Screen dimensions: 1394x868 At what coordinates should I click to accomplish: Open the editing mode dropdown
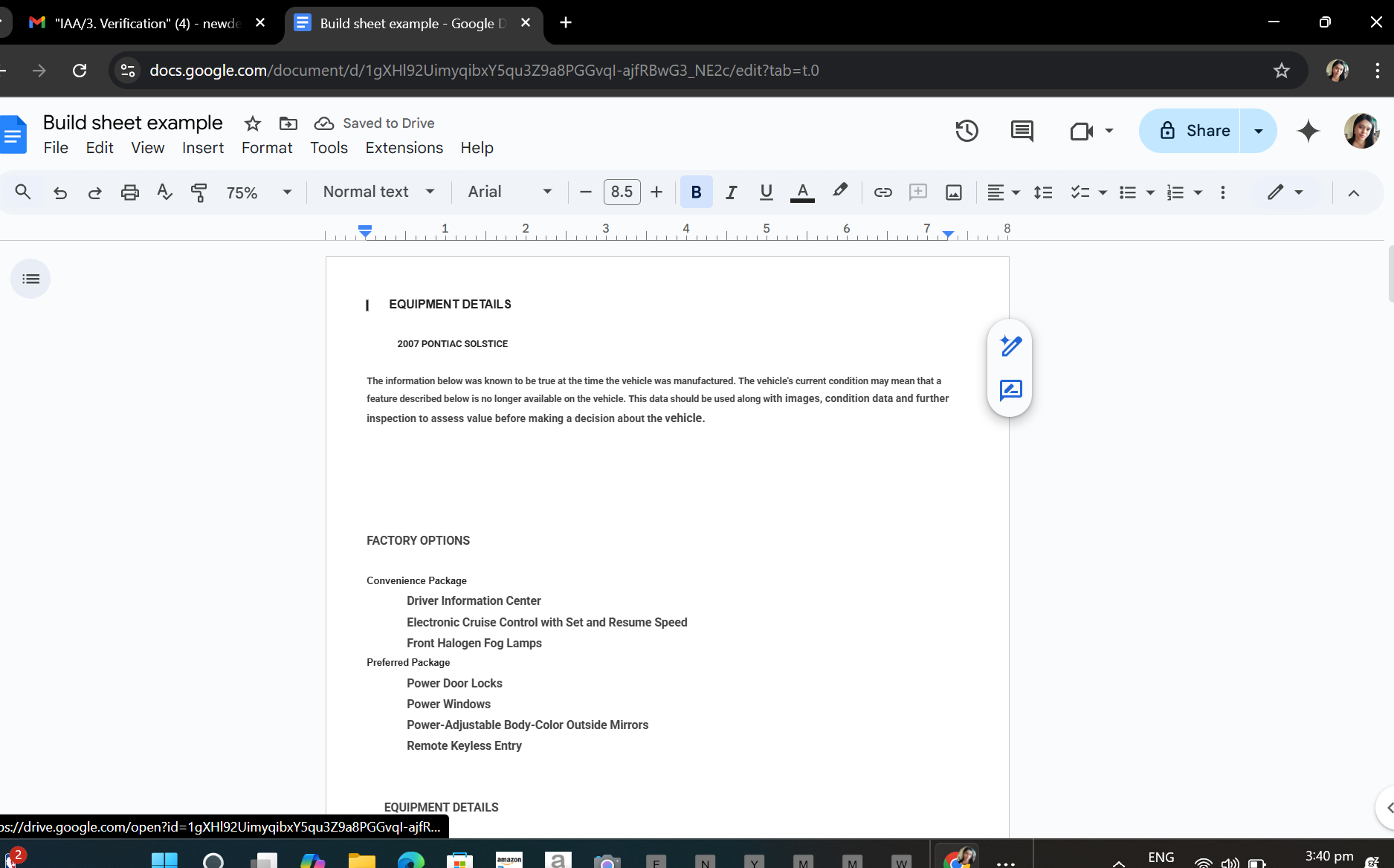click(x=1285, y=192)
